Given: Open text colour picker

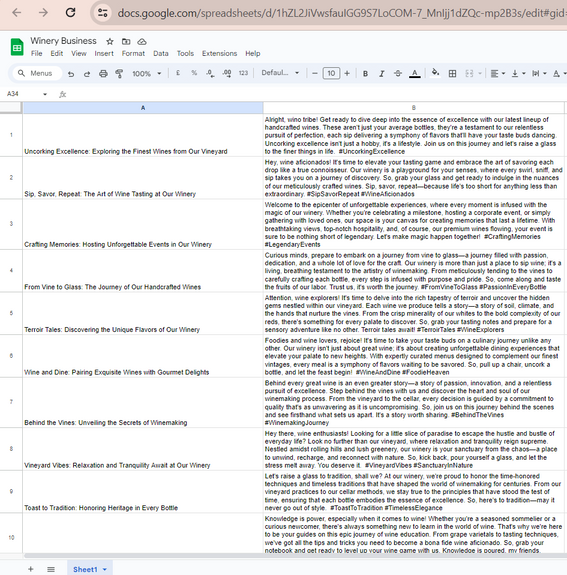Looking at the screenshot, I should point(414,74).
